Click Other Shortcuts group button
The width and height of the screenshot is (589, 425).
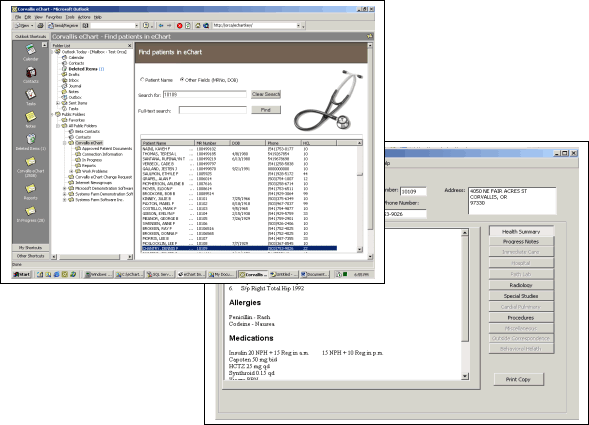click(30, 256)
